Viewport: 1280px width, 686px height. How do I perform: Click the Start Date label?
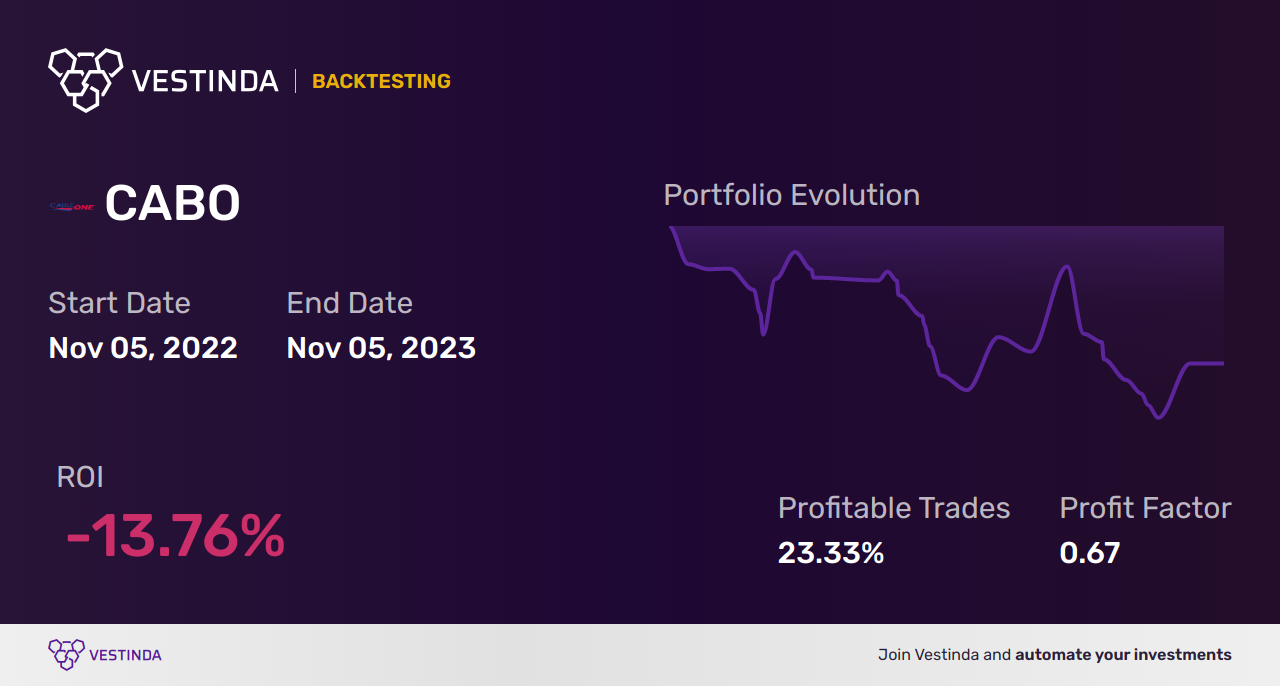pyautogui.click(x=119, y=303)
